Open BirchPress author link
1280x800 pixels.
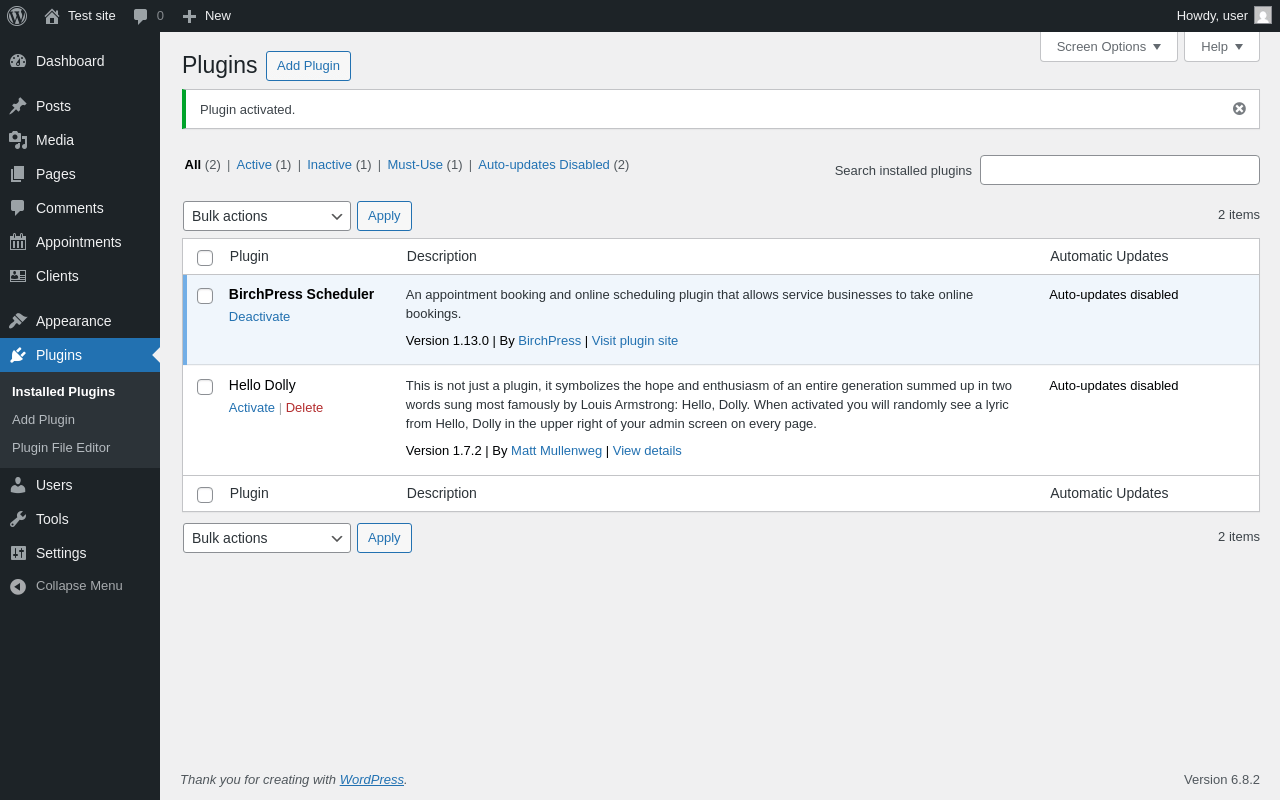click(549, 341)
